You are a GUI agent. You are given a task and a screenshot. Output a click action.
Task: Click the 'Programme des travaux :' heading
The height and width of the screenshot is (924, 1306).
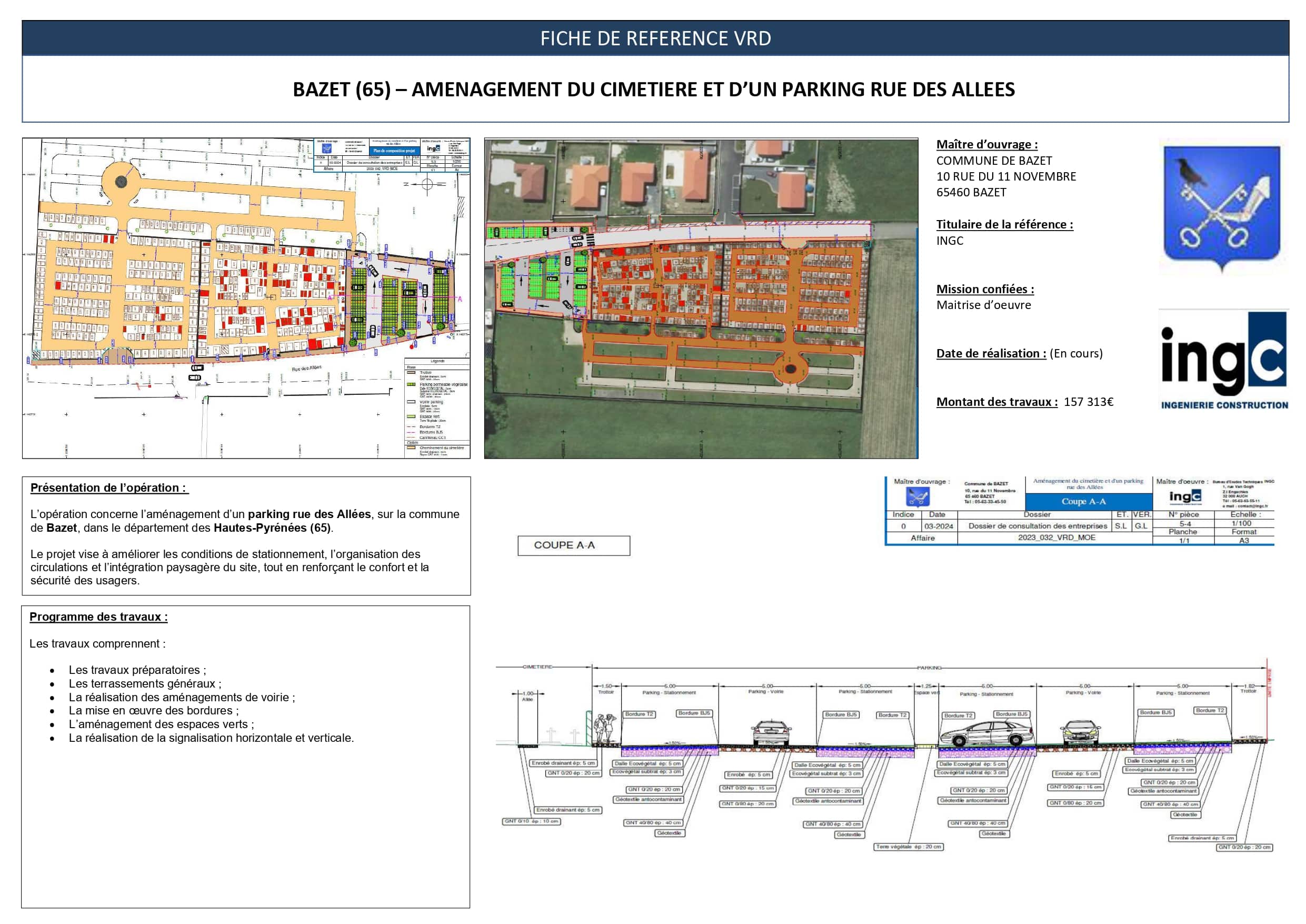(98, 617)
